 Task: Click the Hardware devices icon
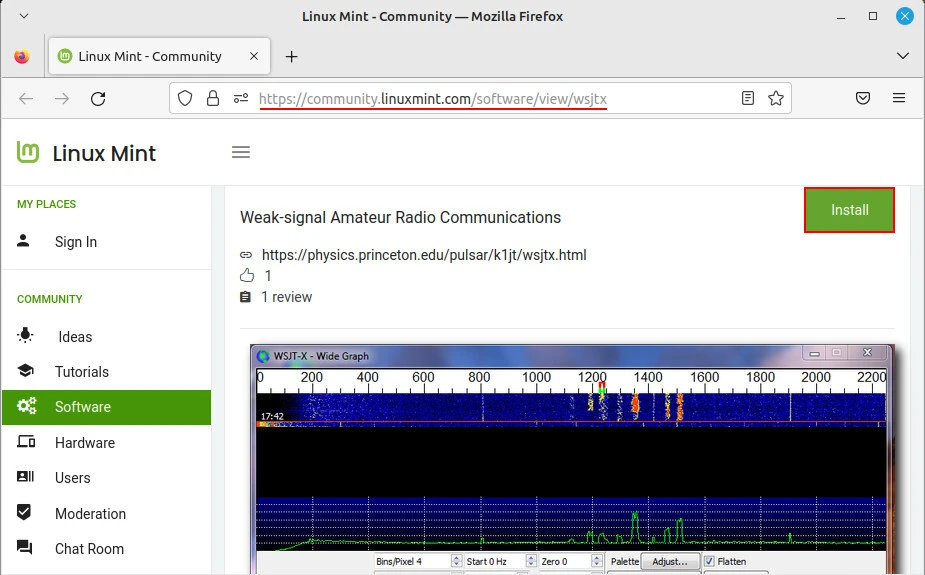pyautogui.click(x=26, y=441)
